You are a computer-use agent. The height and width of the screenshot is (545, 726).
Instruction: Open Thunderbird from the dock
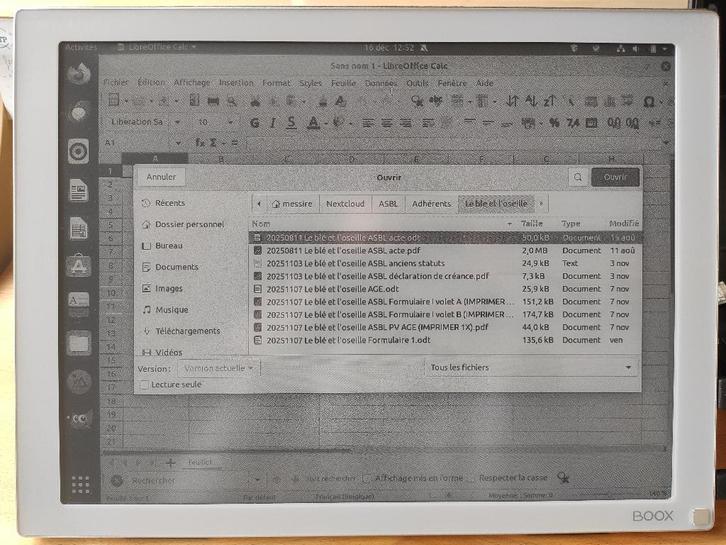click(x=78, y=112)
